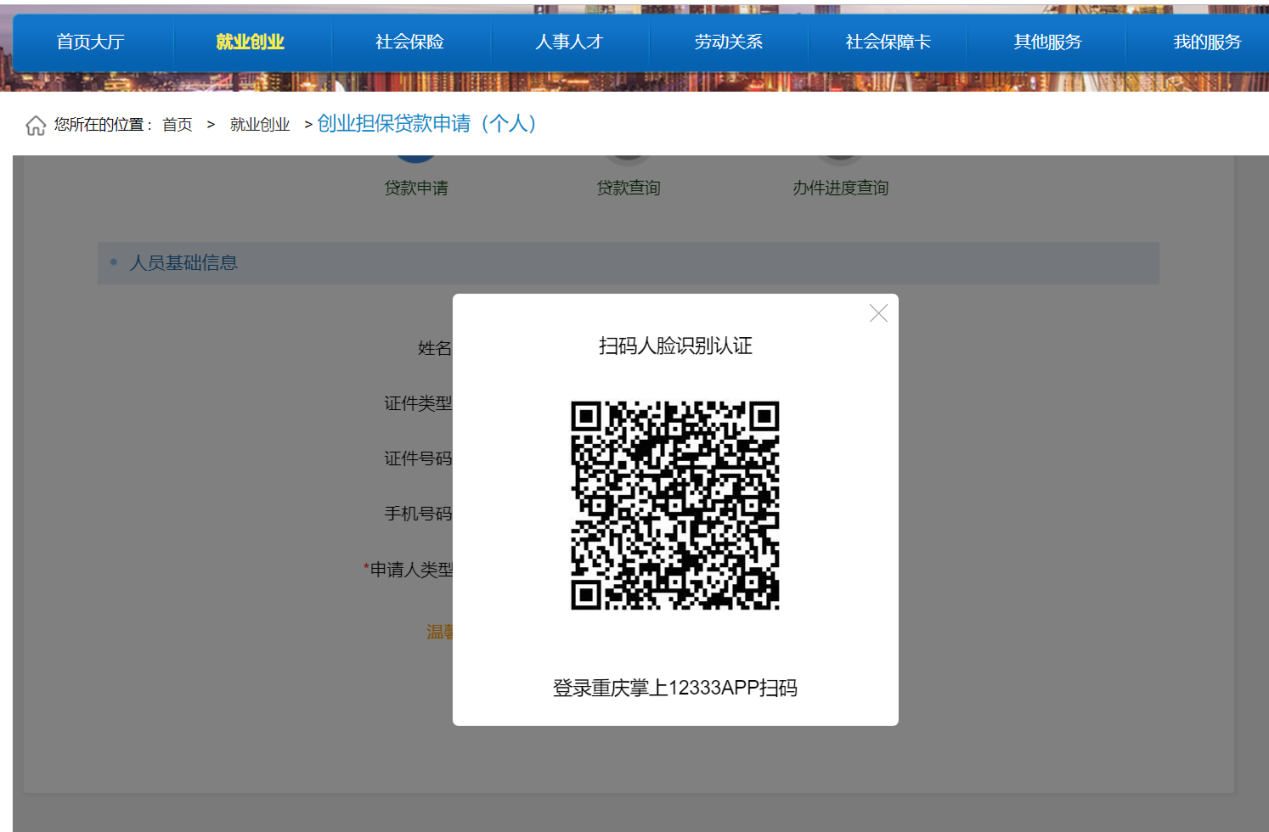Click the QR code image
1269x832 pixels.
(675, 505)
